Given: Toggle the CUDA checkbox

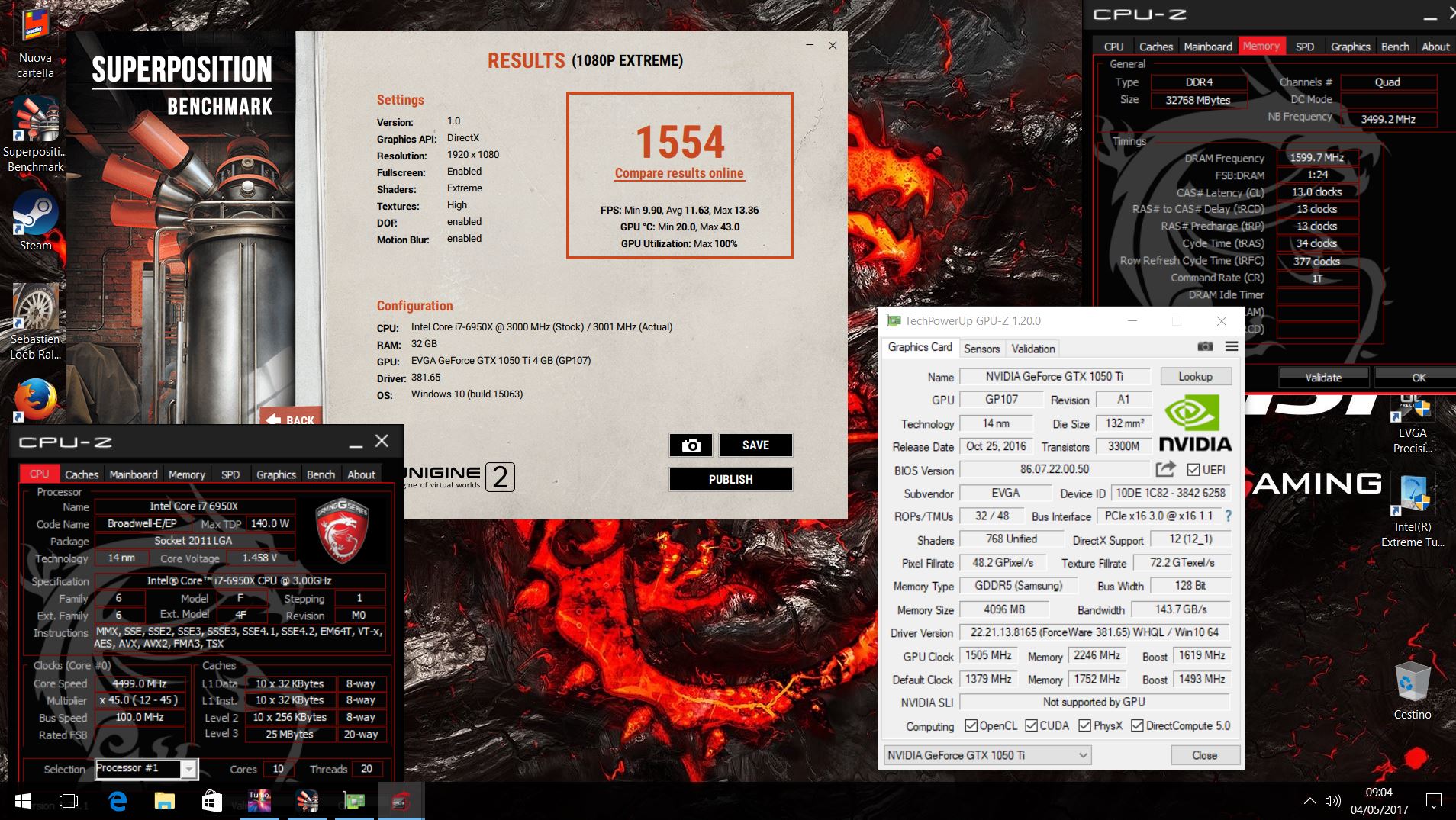Looking at the screenshot, I should click(1032, 725).
